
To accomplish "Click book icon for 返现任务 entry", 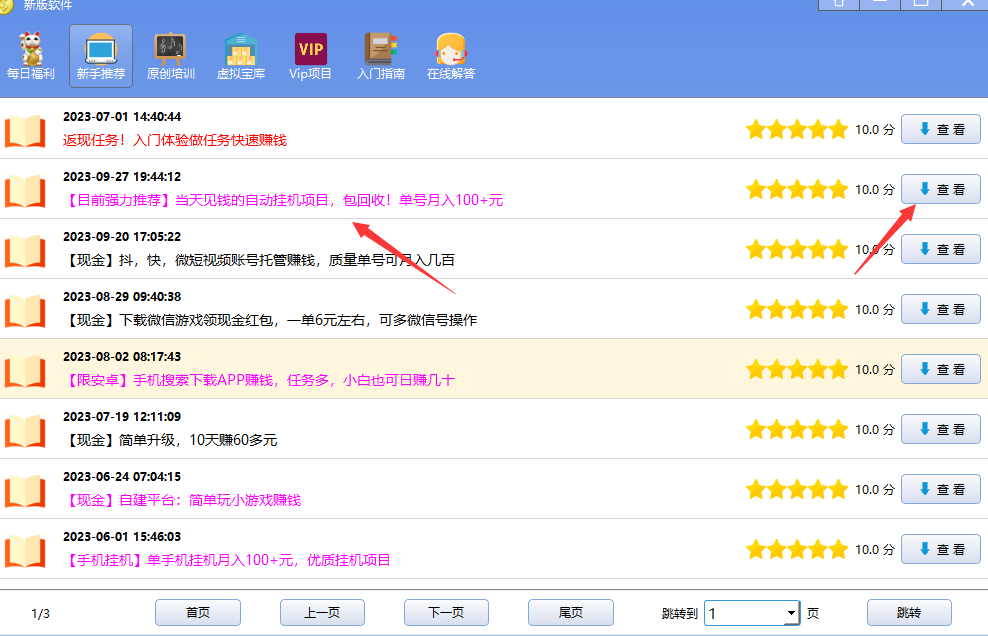I will pyautogui.click(x=25, y=130).
